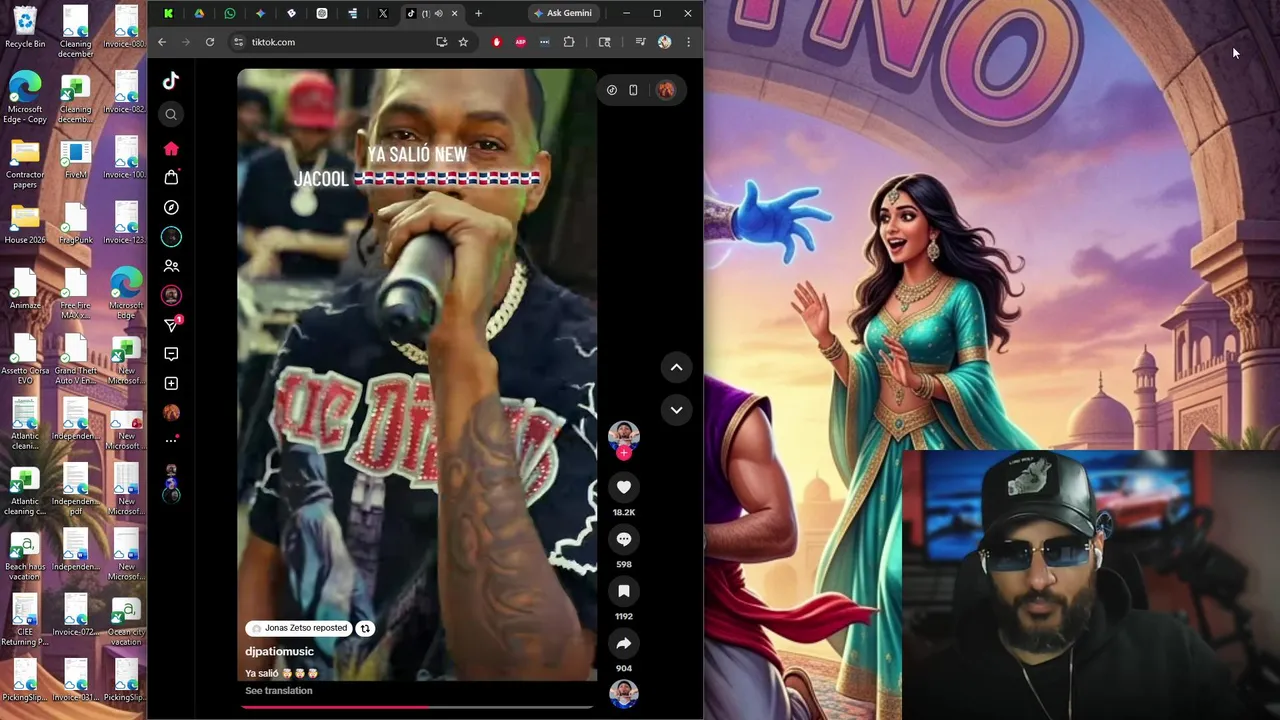1280x720 pixels.
Task: Select the Assetto Corsa EVO icon
Action: click(25, 357)
